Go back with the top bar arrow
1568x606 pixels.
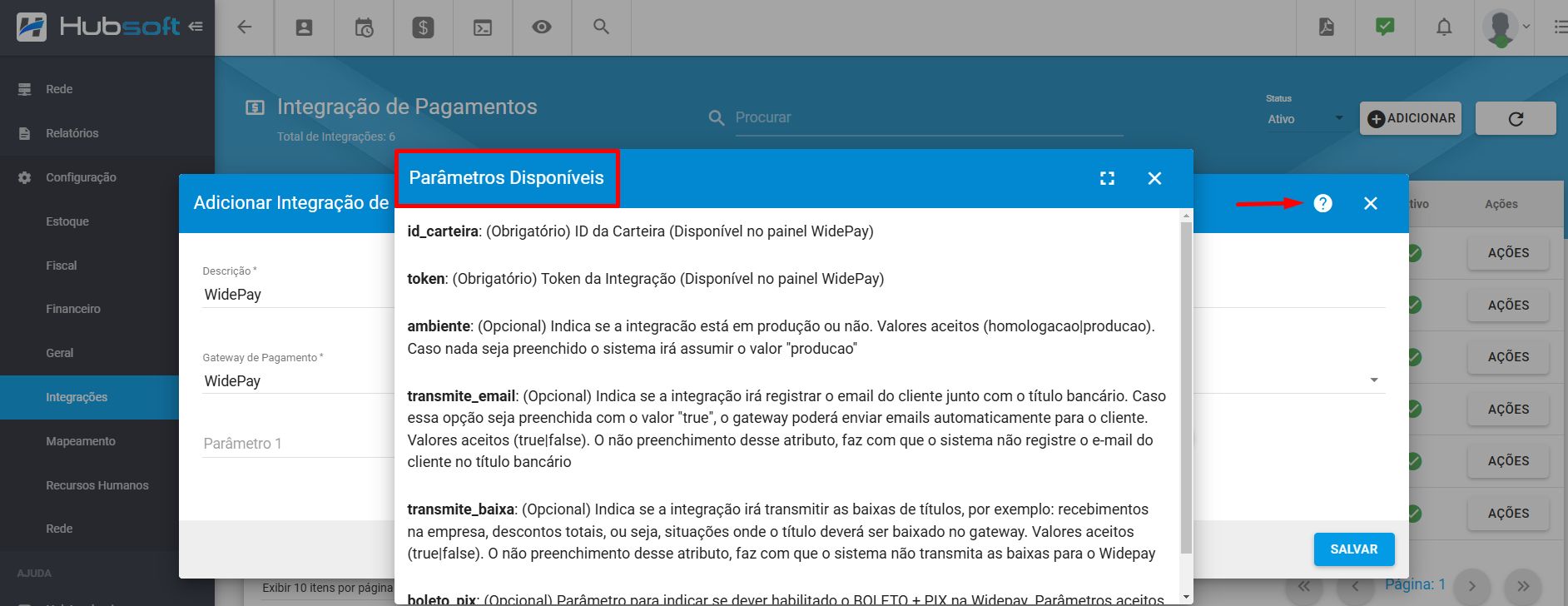(245, 27)
